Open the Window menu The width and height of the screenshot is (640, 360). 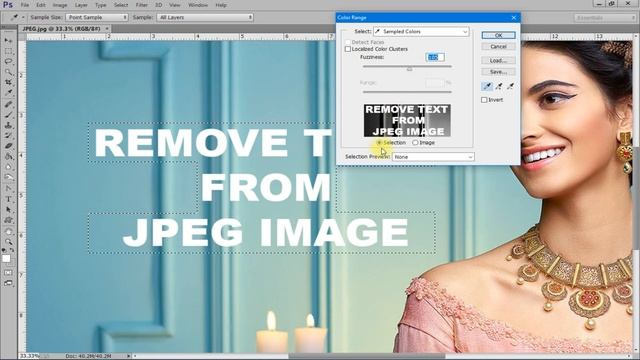(198, 5)
